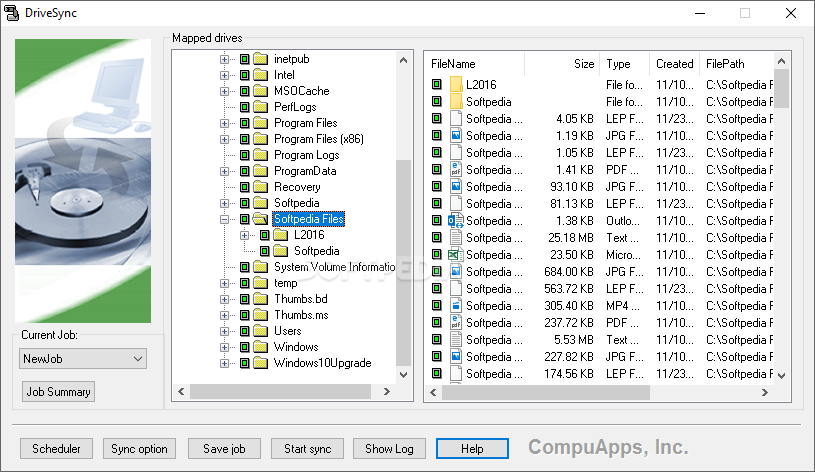
Task: Expand the Windows10Upgrade tree node
Action: click(x=224, y=363)
